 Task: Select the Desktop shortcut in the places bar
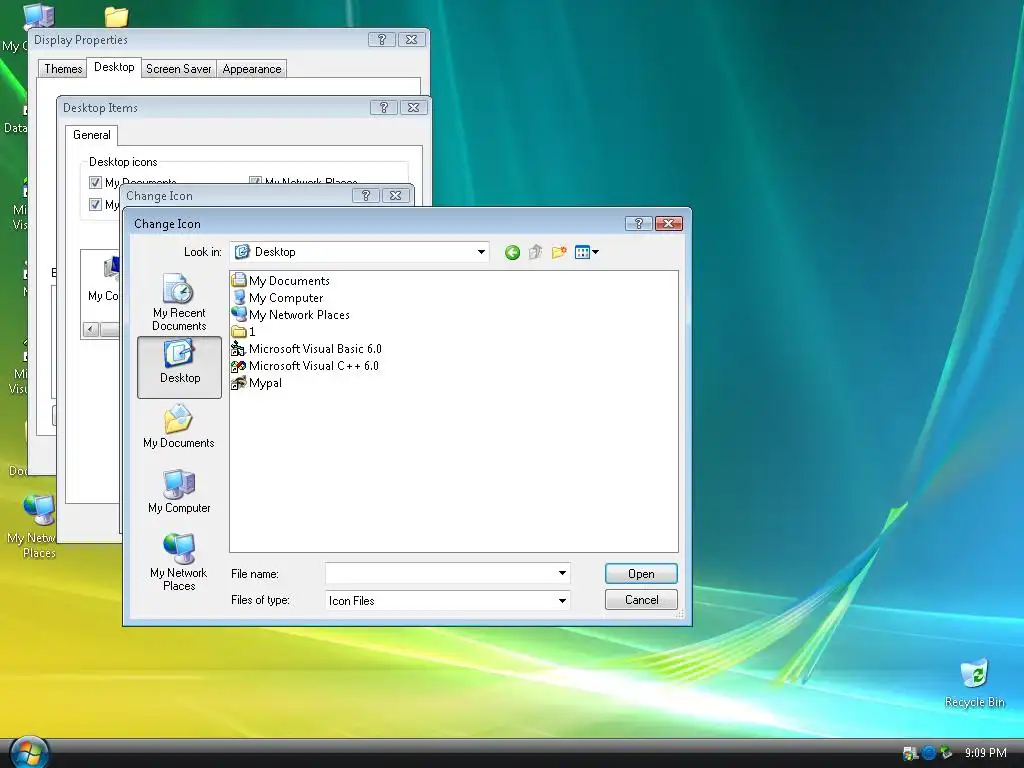click(x=180, y=367)
